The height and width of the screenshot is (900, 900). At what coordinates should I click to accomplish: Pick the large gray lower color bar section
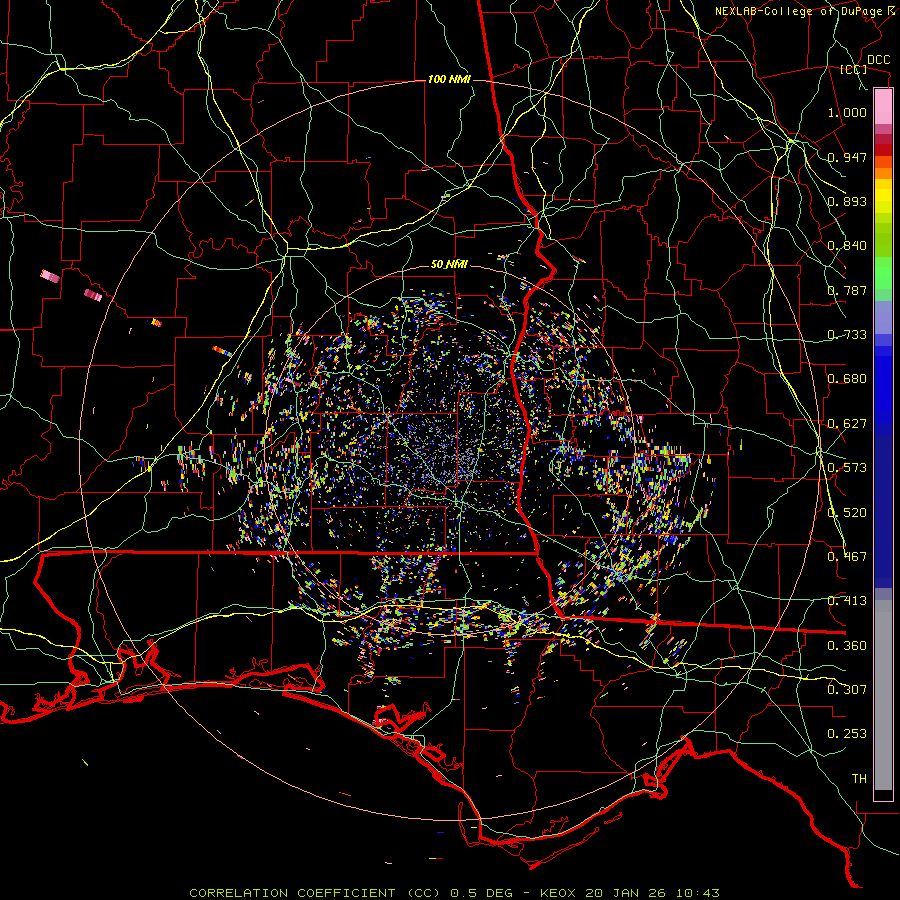click(883, 694)
